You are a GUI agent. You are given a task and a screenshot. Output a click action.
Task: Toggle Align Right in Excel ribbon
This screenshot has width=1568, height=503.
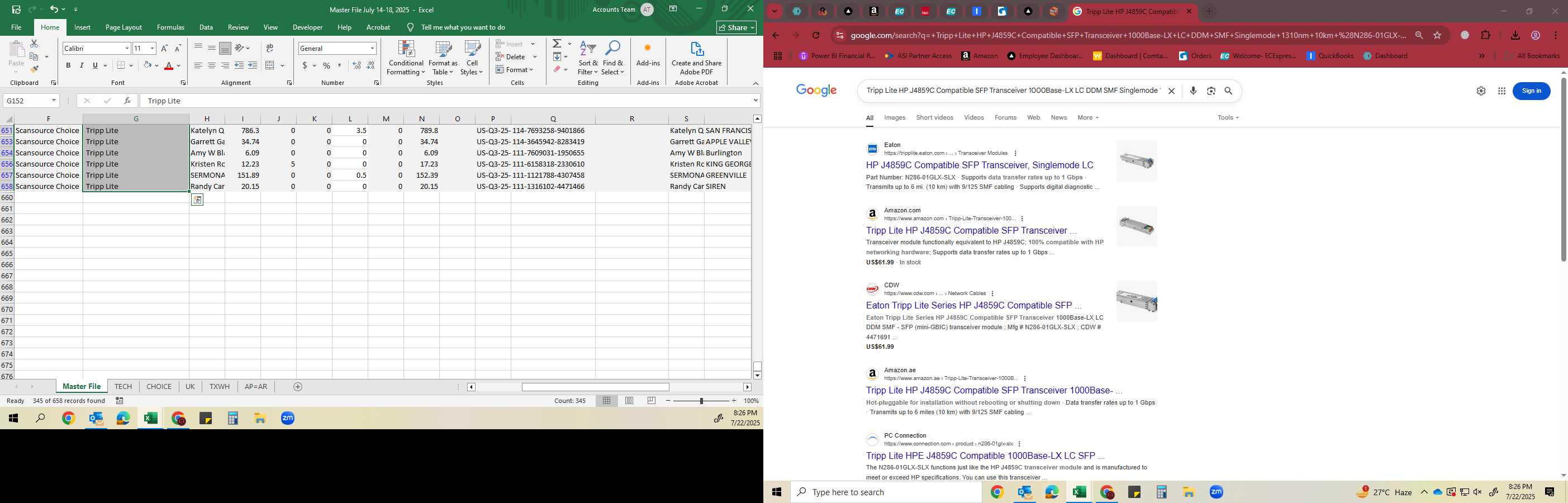[225, 65]
